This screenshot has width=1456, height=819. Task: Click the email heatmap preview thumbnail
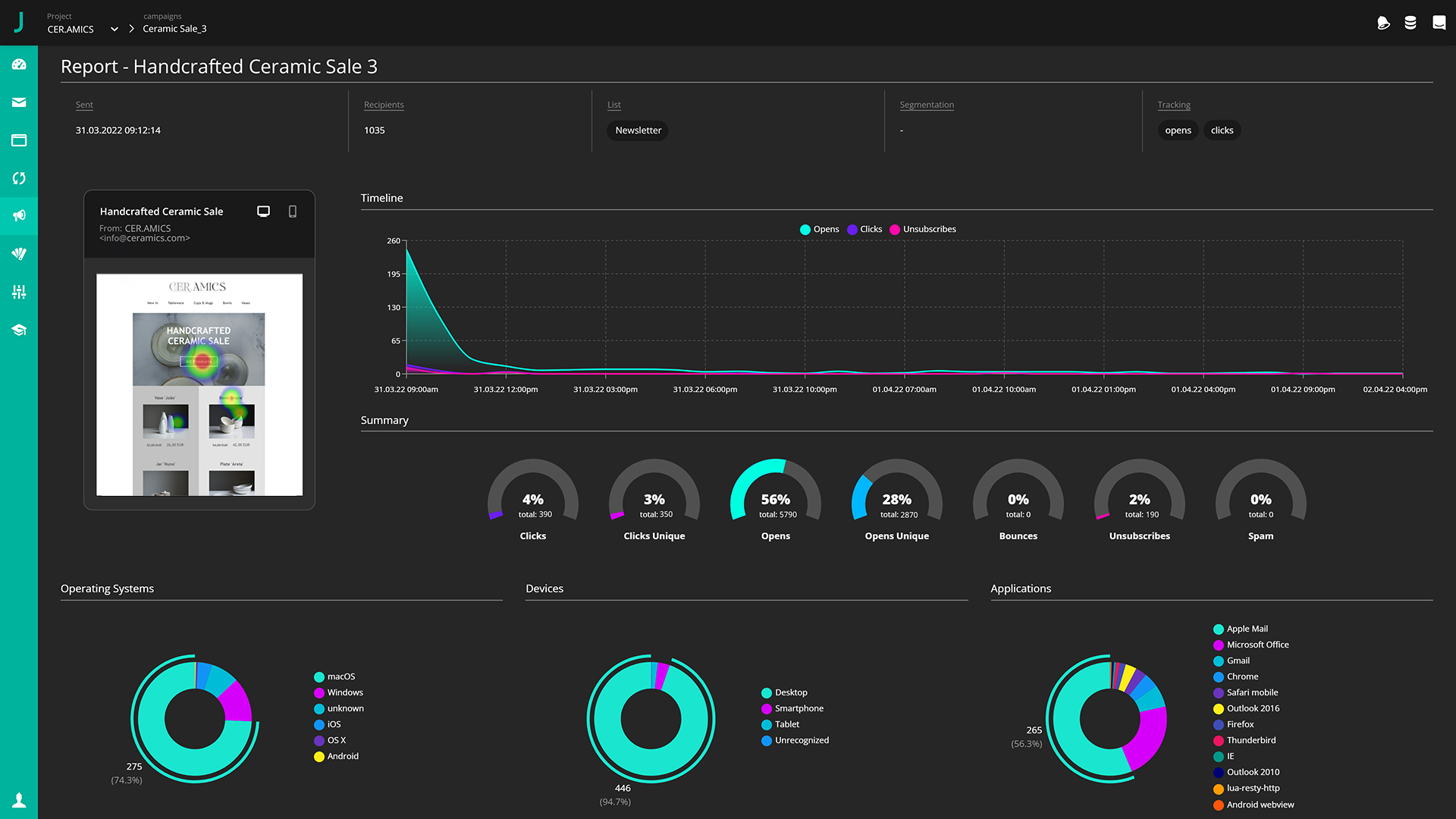pos(199,384)
